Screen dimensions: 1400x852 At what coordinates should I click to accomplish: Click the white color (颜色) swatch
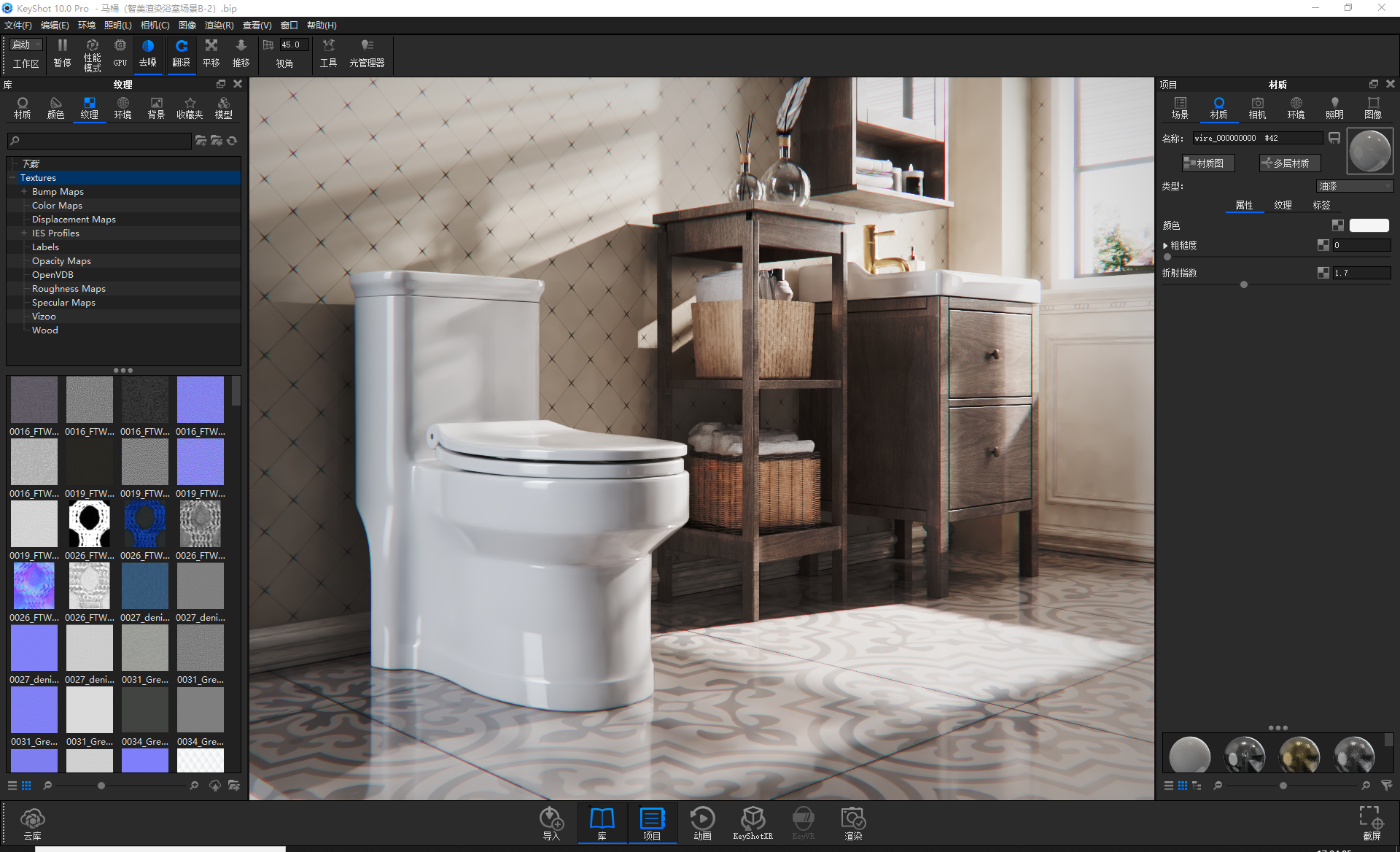coord(1369,225)
